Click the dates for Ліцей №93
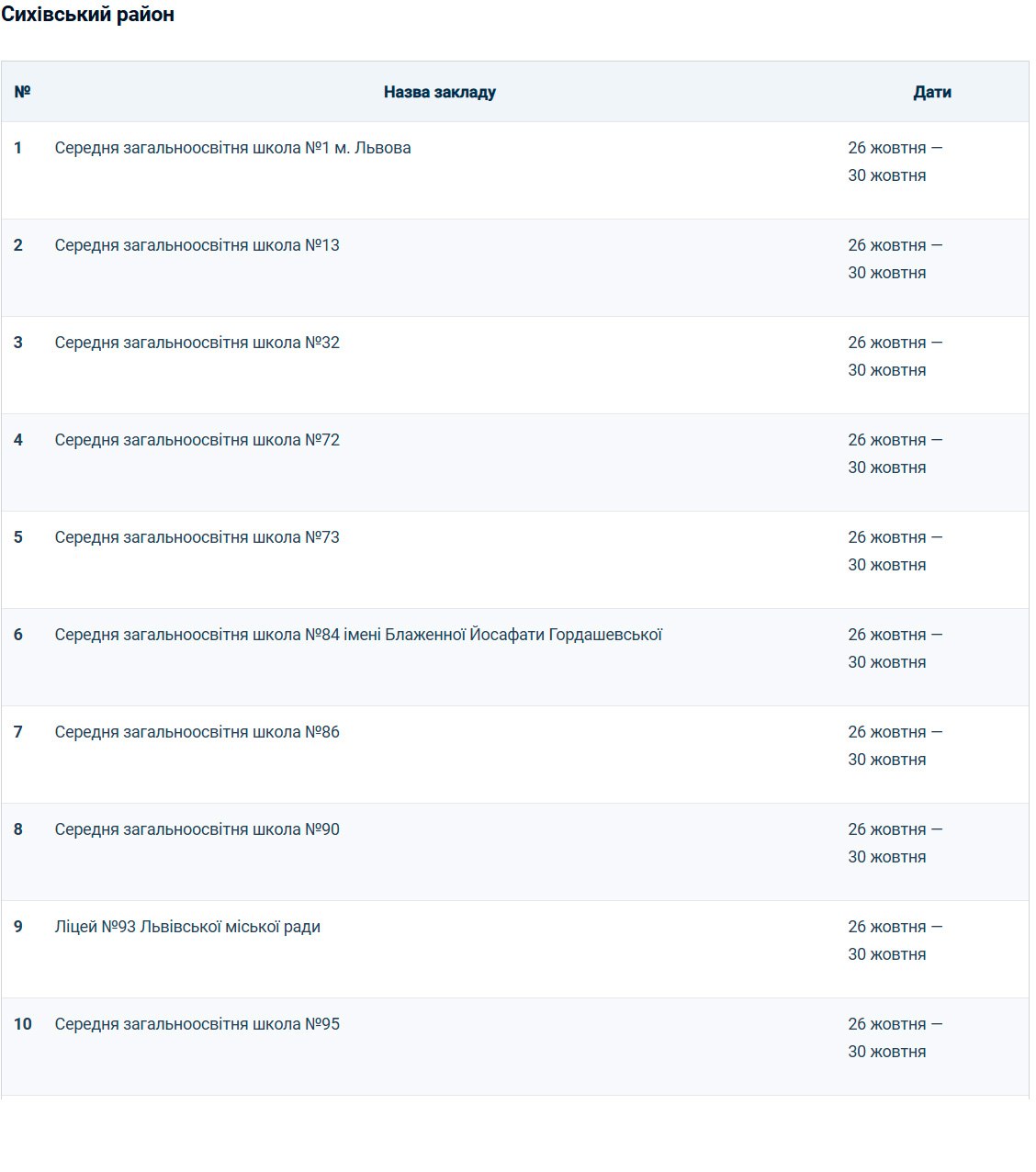 point(895,941)
